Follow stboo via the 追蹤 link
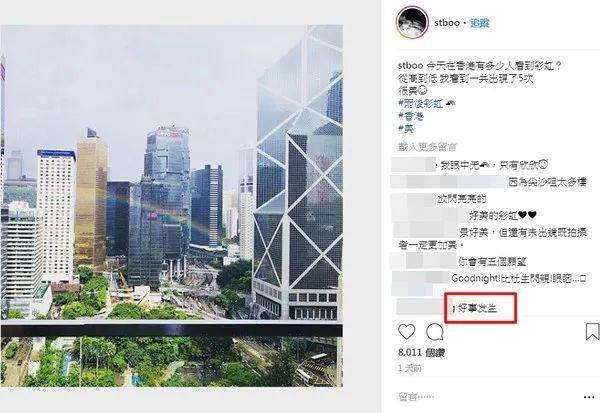Image resolution: width=600 pixels, height=413 pixels. 479,23
